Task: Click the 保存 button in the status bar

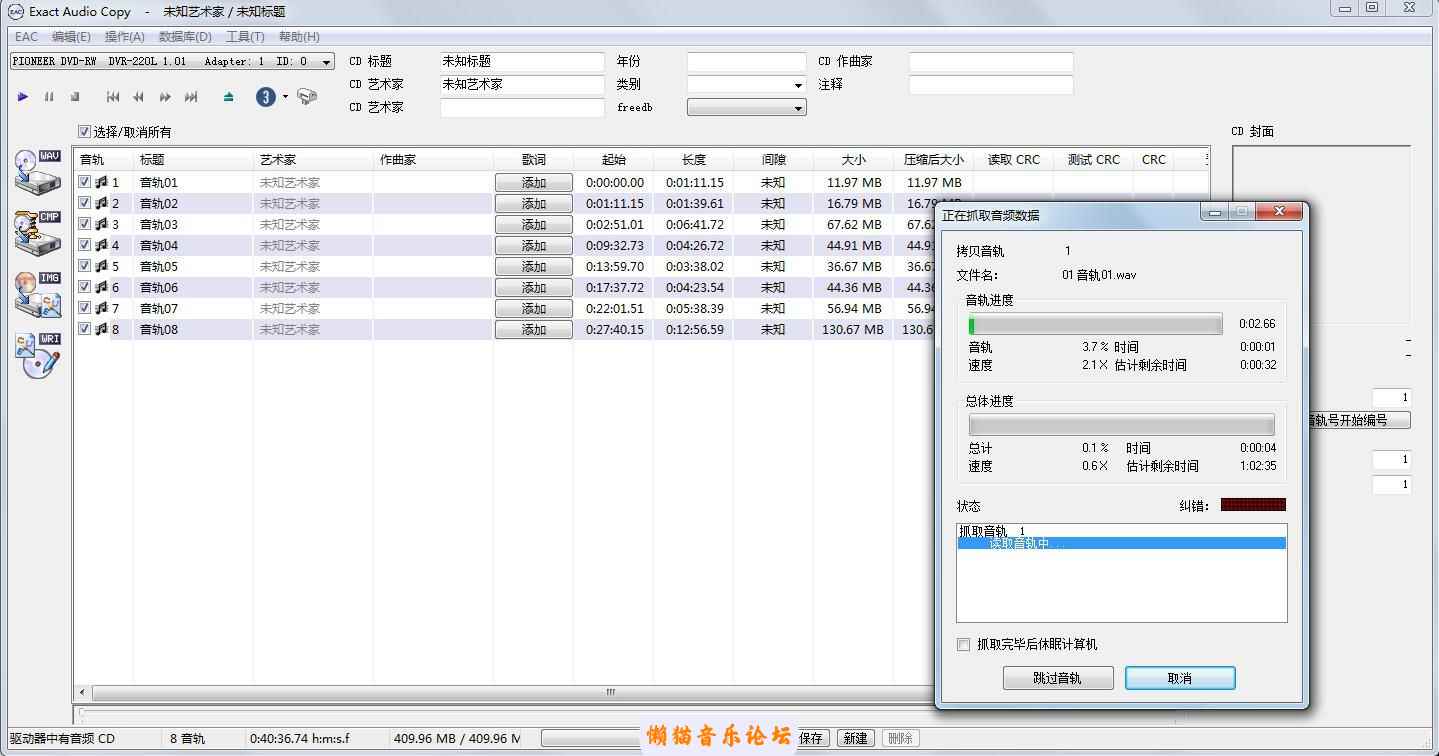Action: (811, 738)
